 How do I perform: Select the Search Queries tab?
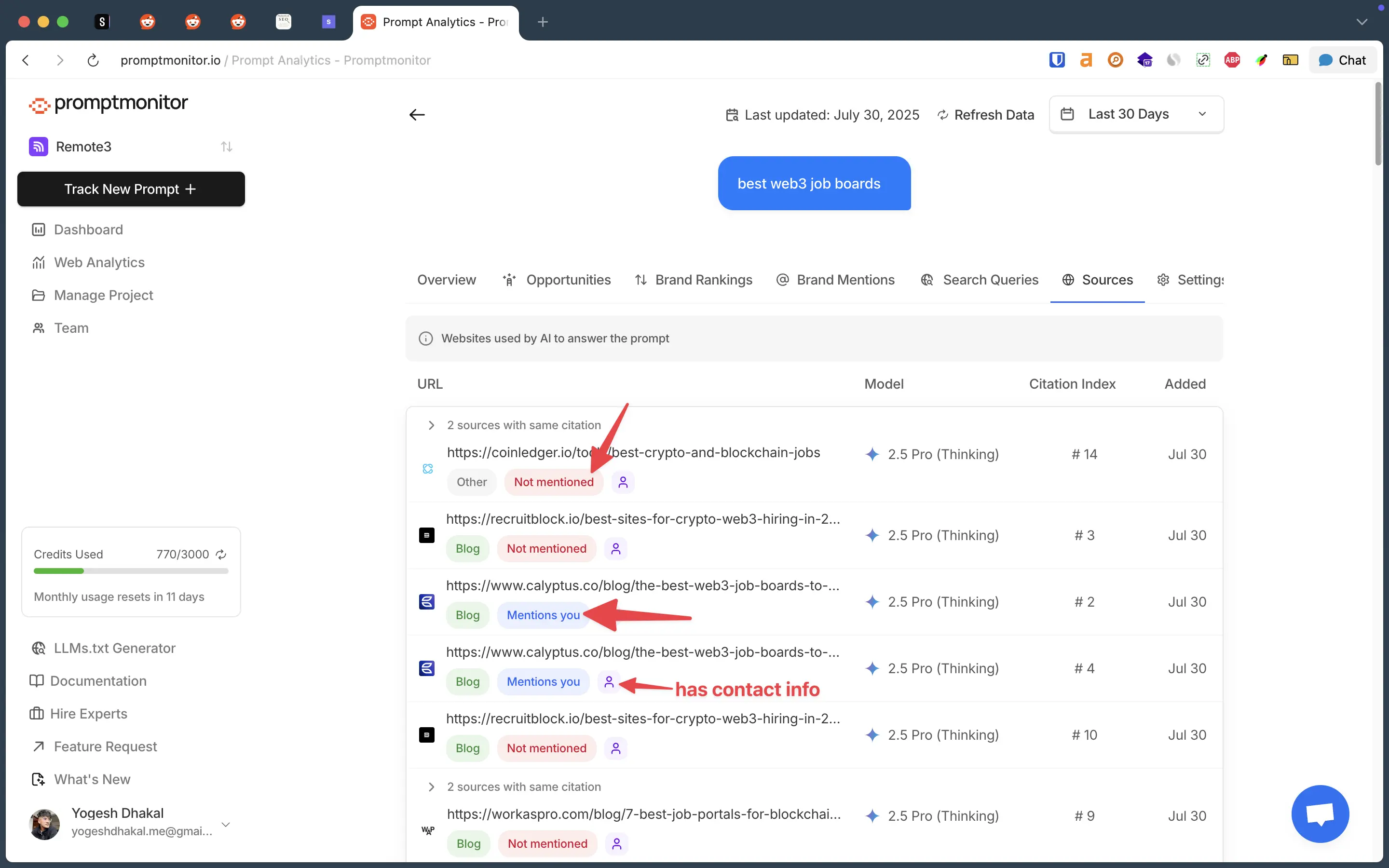[x=979, y=280]
